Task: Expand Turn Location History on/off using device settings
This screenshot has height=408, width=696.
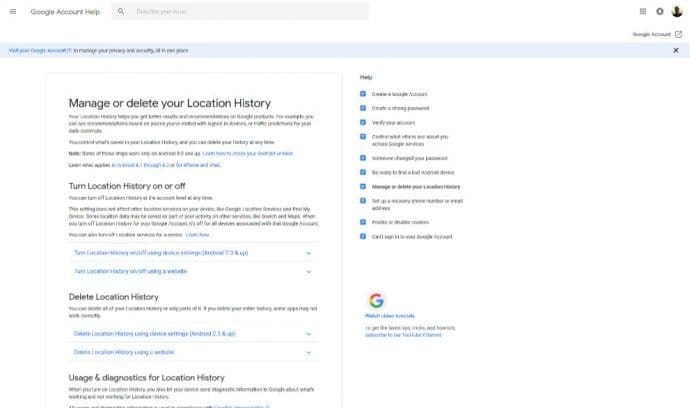Action: [193, 253]
